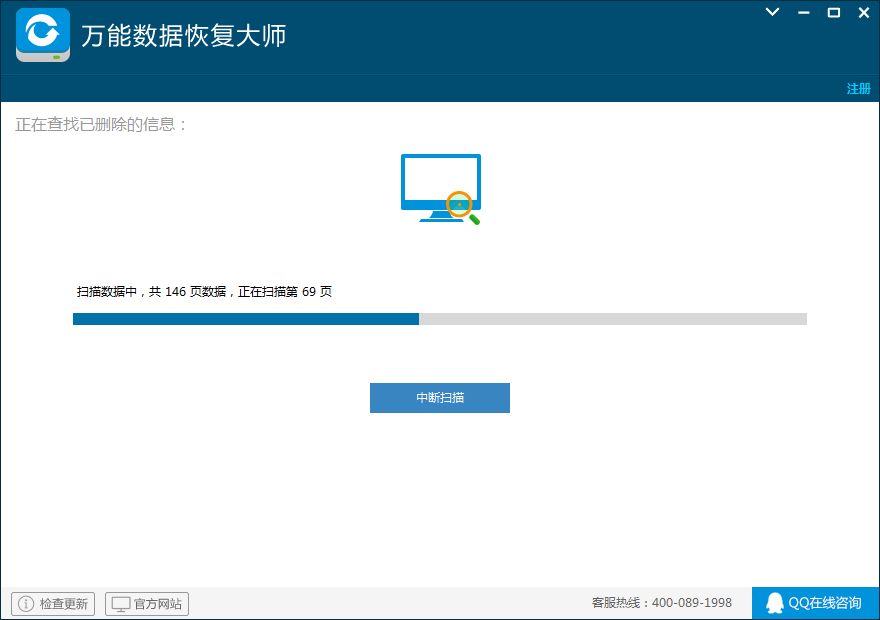Open the title bar chevron dropdown menu
This screenshot has height=620, width=880.
click(772, 12)
